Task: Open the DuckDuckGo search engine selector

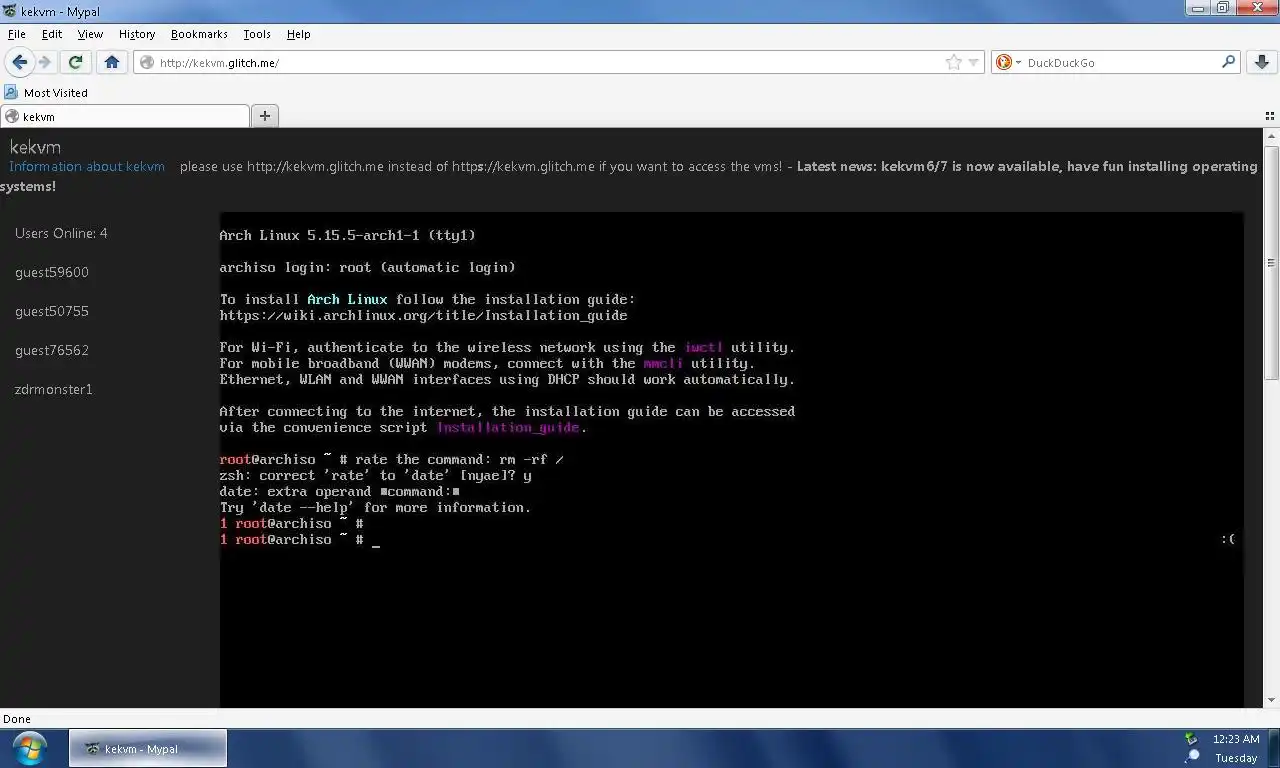Action: pos(1009,62)
